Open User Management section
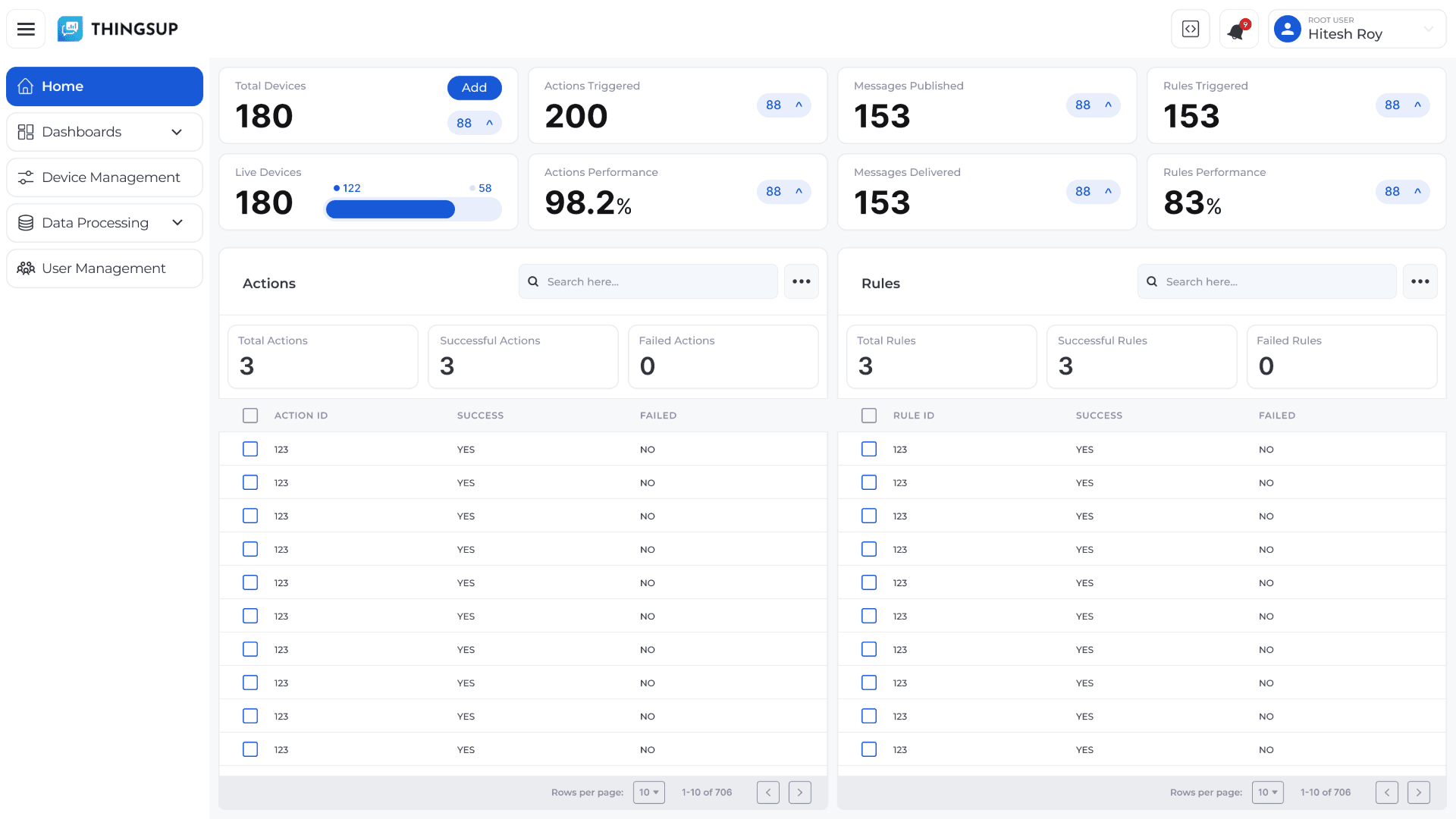The image size is (1456, 819). 105,268
